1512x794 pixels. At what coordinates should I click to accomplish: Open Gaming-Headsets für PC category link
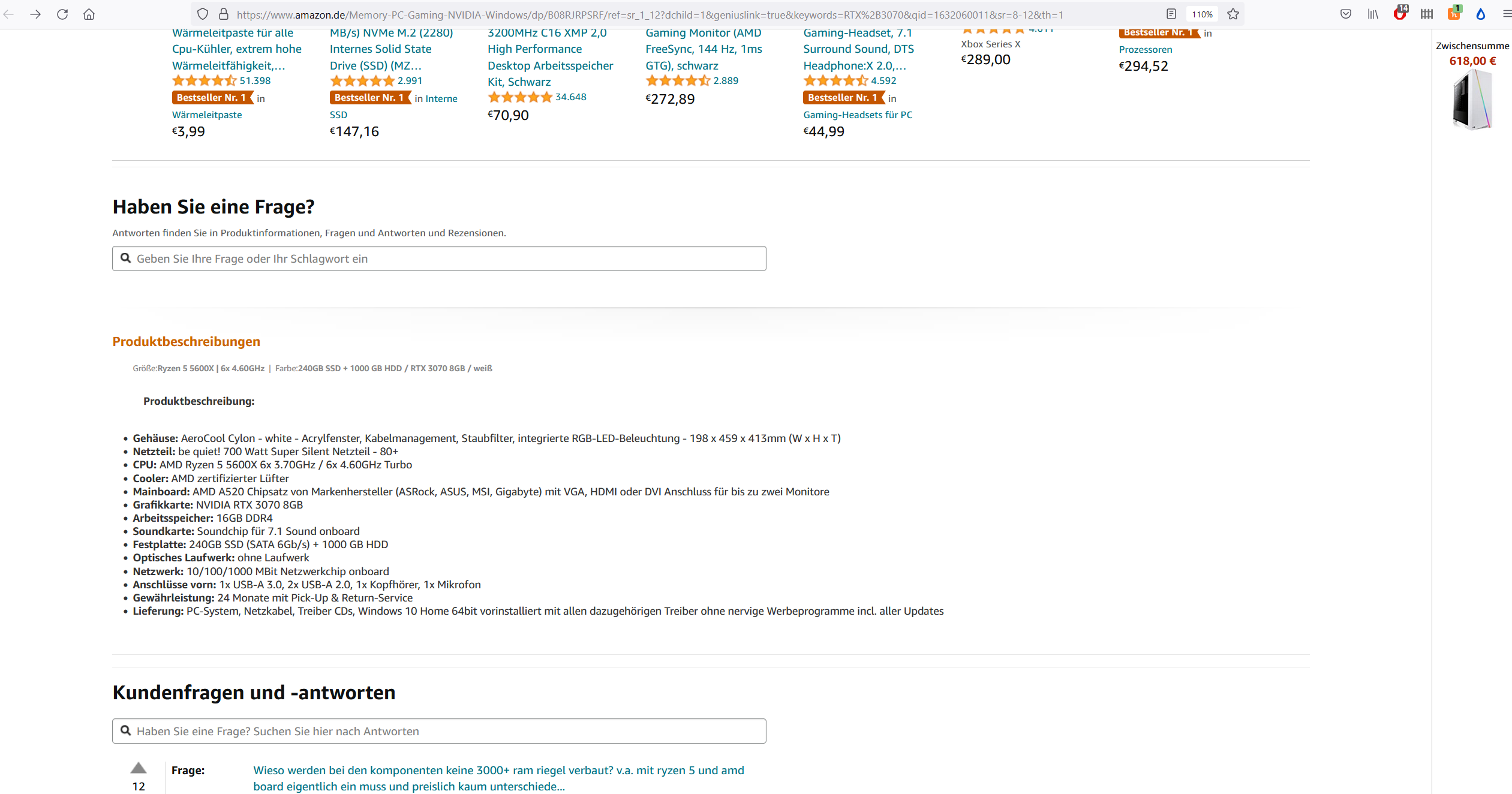[858, 115]
